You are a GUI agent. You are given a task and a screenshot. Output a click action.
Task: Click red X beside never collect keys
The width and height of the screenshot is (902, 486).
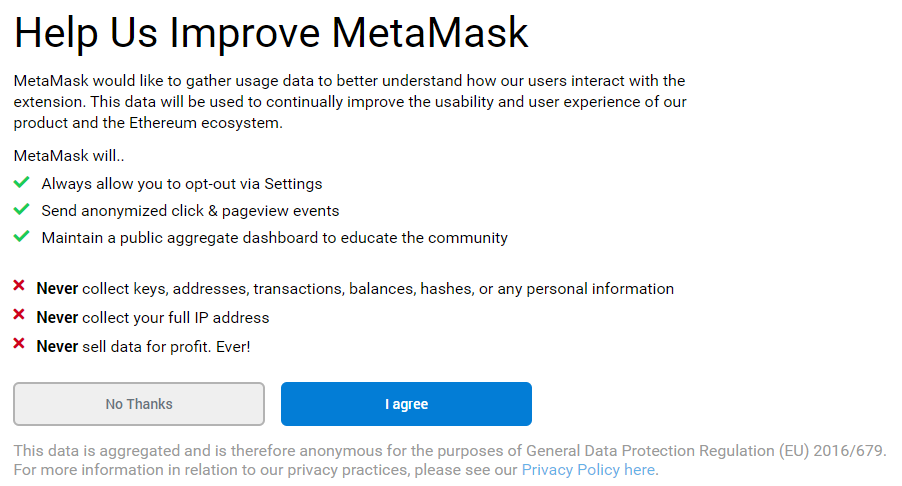pos(19,287)
